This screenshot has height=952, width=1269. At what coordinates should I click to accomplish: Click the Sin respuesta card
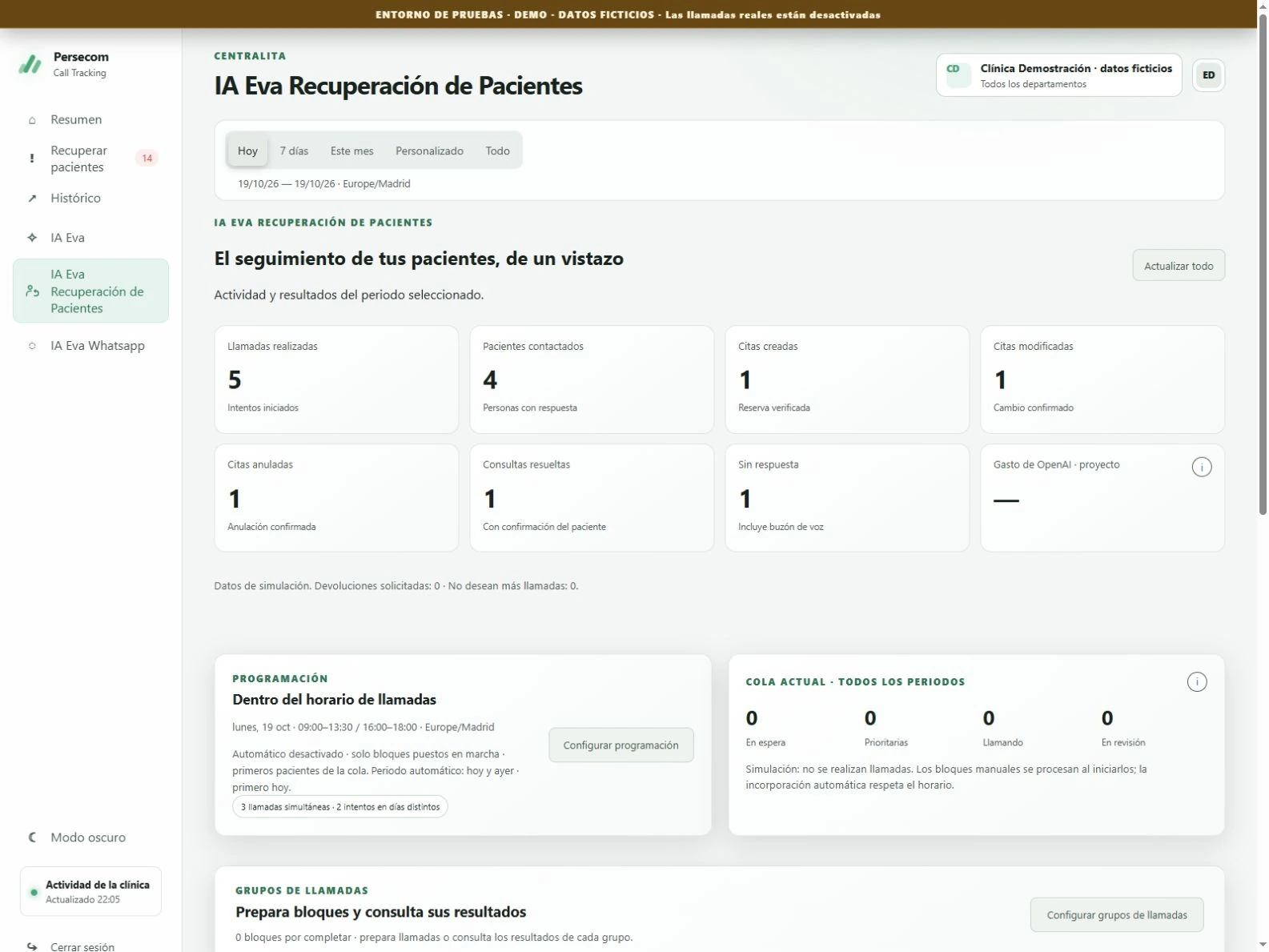[x=847, y=498]
